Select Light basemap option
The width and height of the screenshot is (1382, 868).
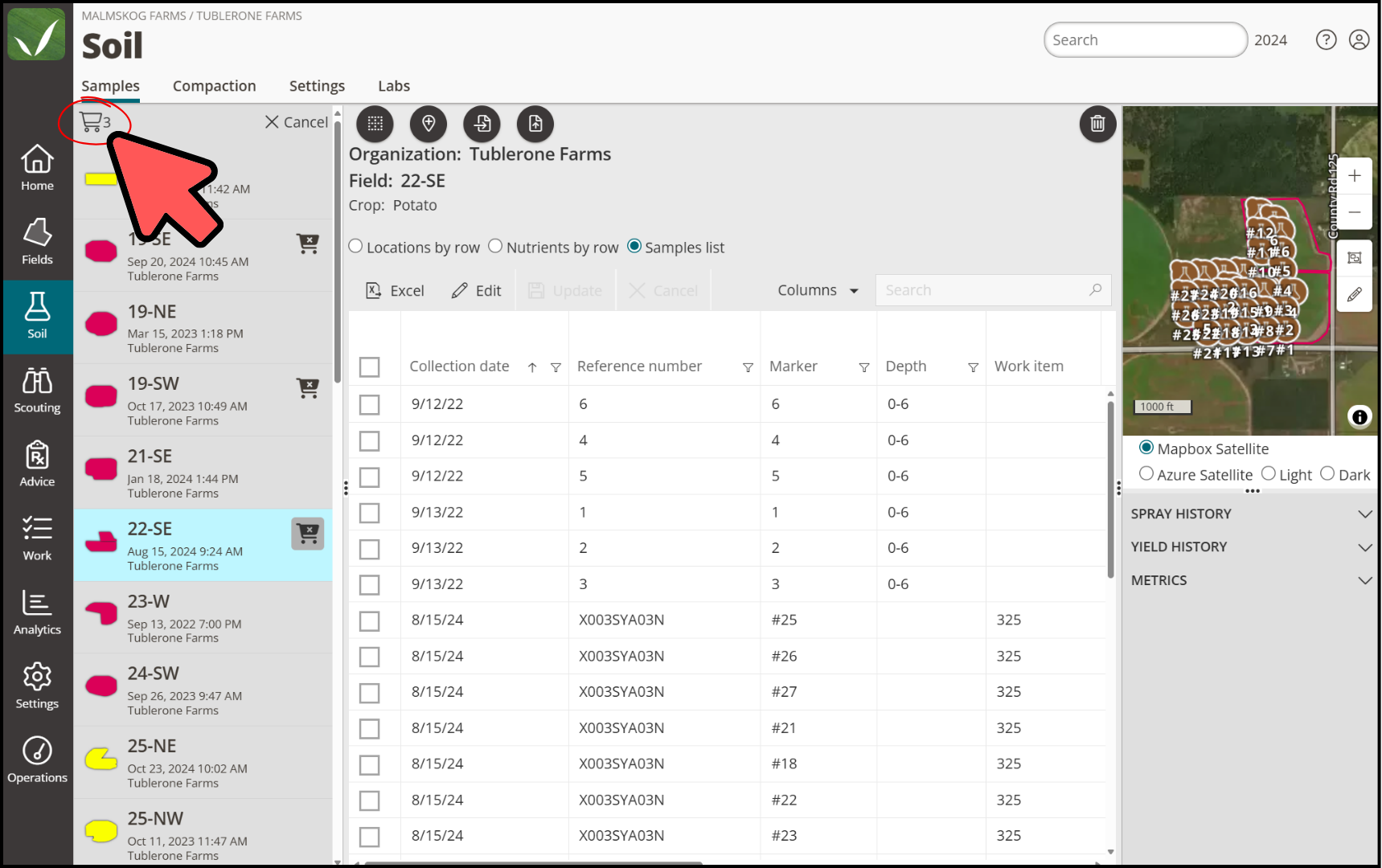[1269, 473]
